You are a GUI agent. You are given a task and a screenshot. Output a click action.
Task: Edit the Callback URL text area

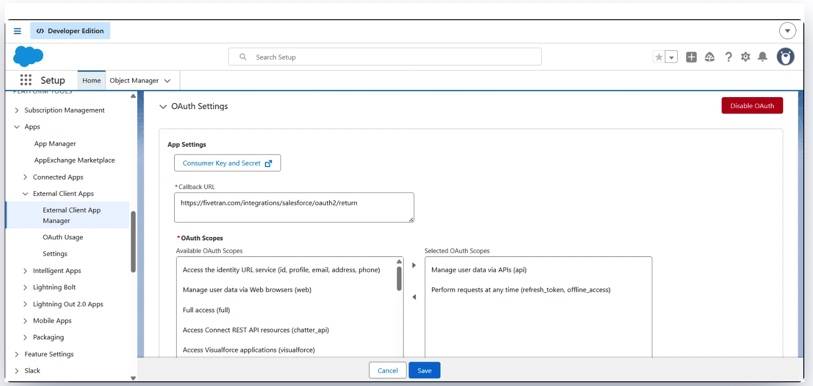[294, 208]
